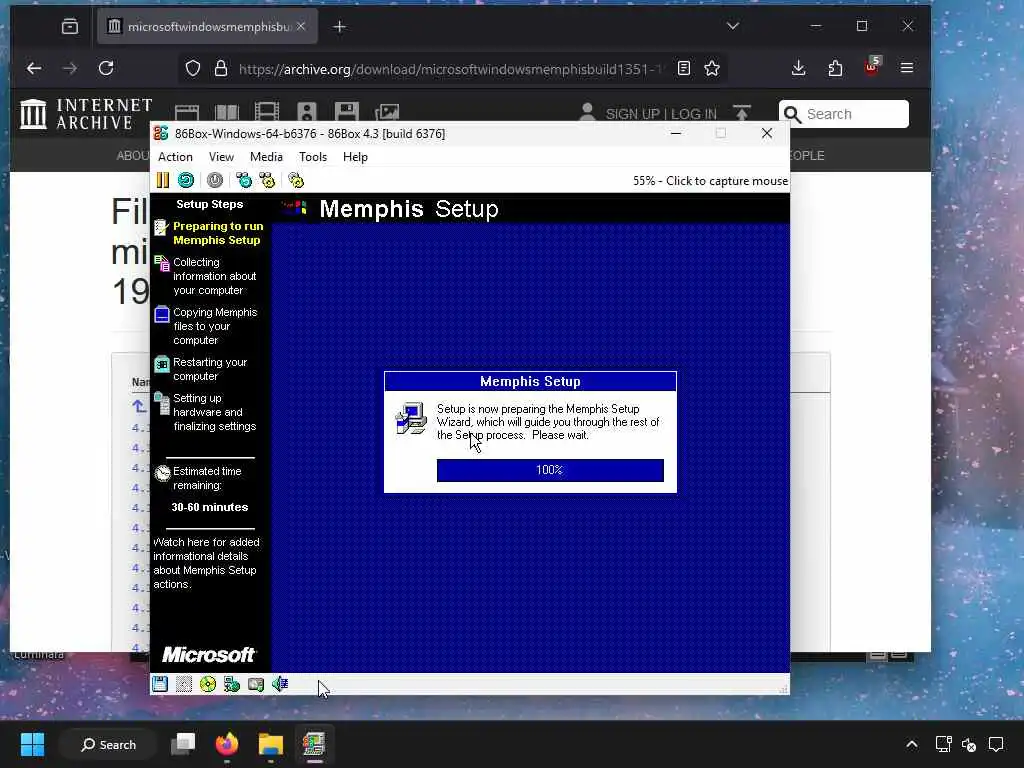The width and height of the screenshot is (1024, 768).
Task: Open a new Firefox tab
Action: click(x=340, y=27)
